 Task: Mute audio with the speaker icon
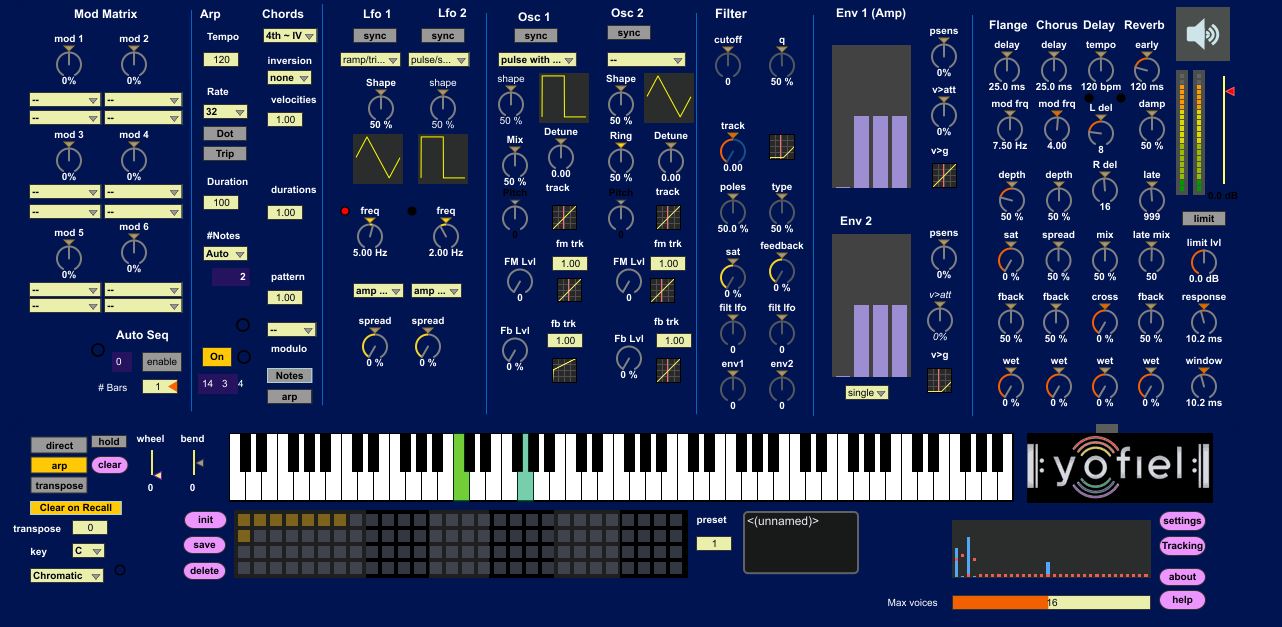click(x=1203, y=34)
